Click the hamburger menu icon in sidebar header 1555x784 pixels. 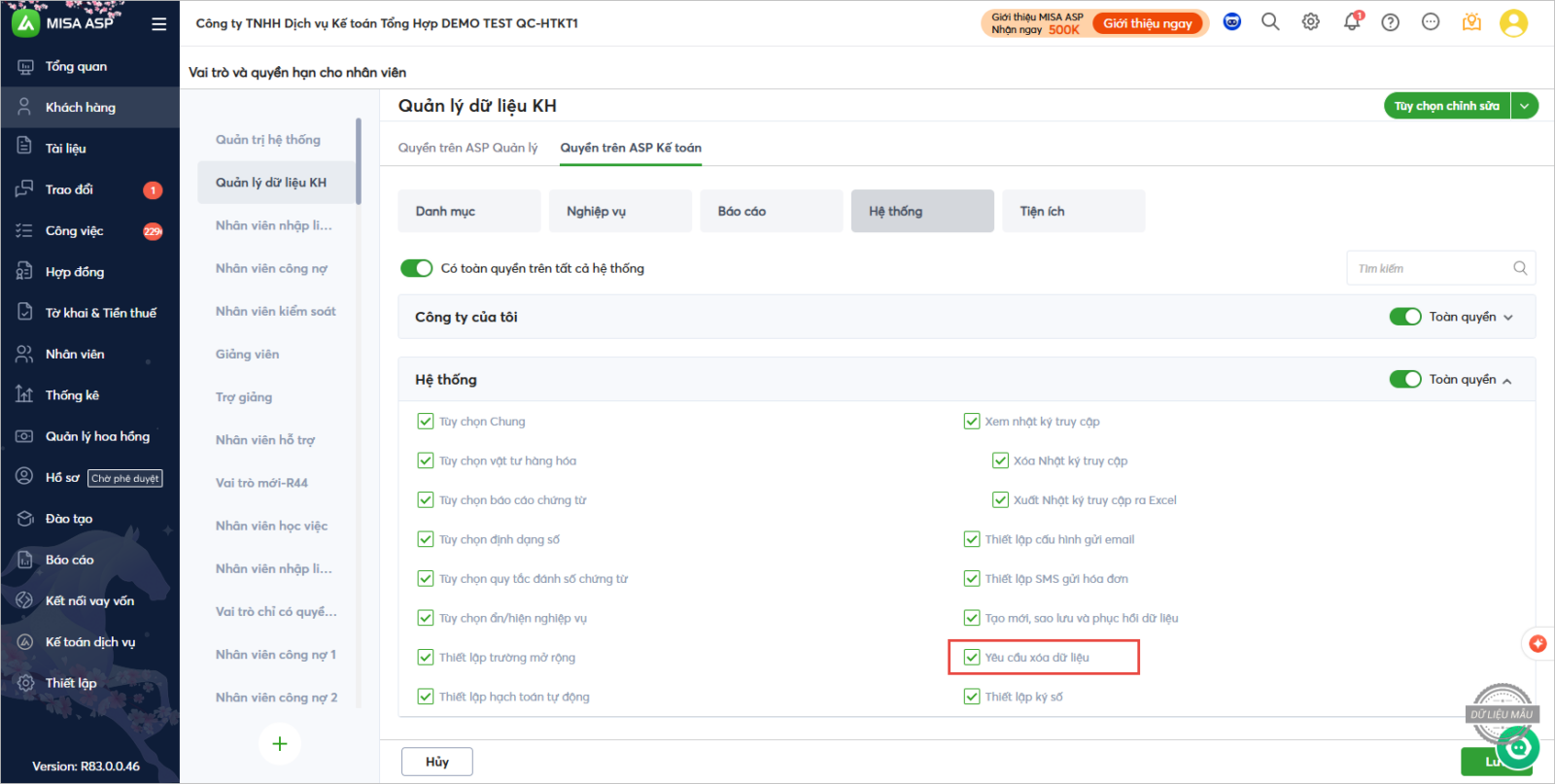pos(158,24)
